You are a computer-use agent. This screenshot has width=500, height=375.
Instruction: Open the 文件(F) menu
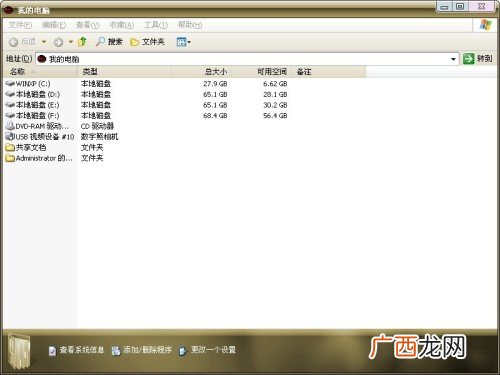coord(20,25)
